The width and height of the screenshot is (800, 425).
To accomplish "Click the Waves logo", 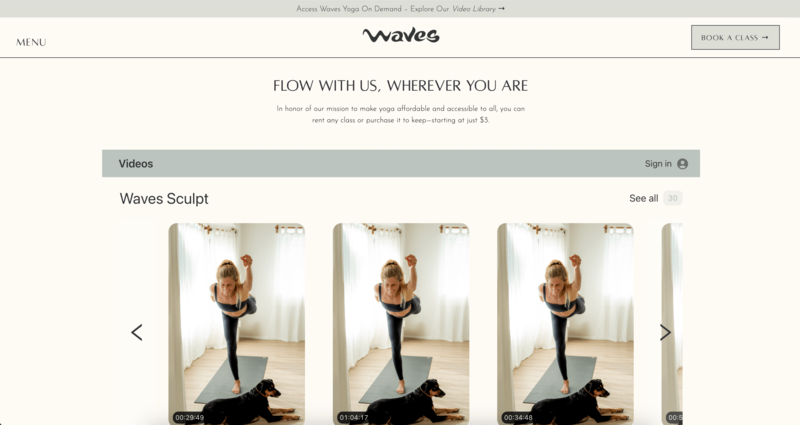I will (401, 35).
